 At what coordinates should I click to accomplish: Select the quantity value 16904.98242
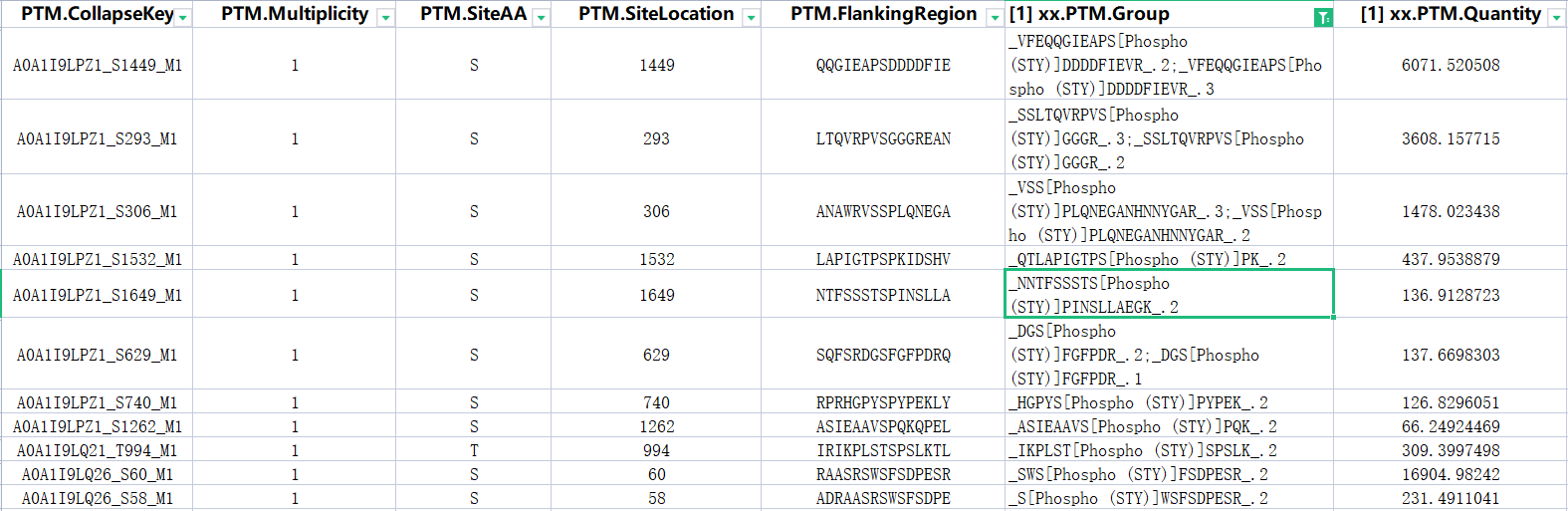(x=1450, y=474)
